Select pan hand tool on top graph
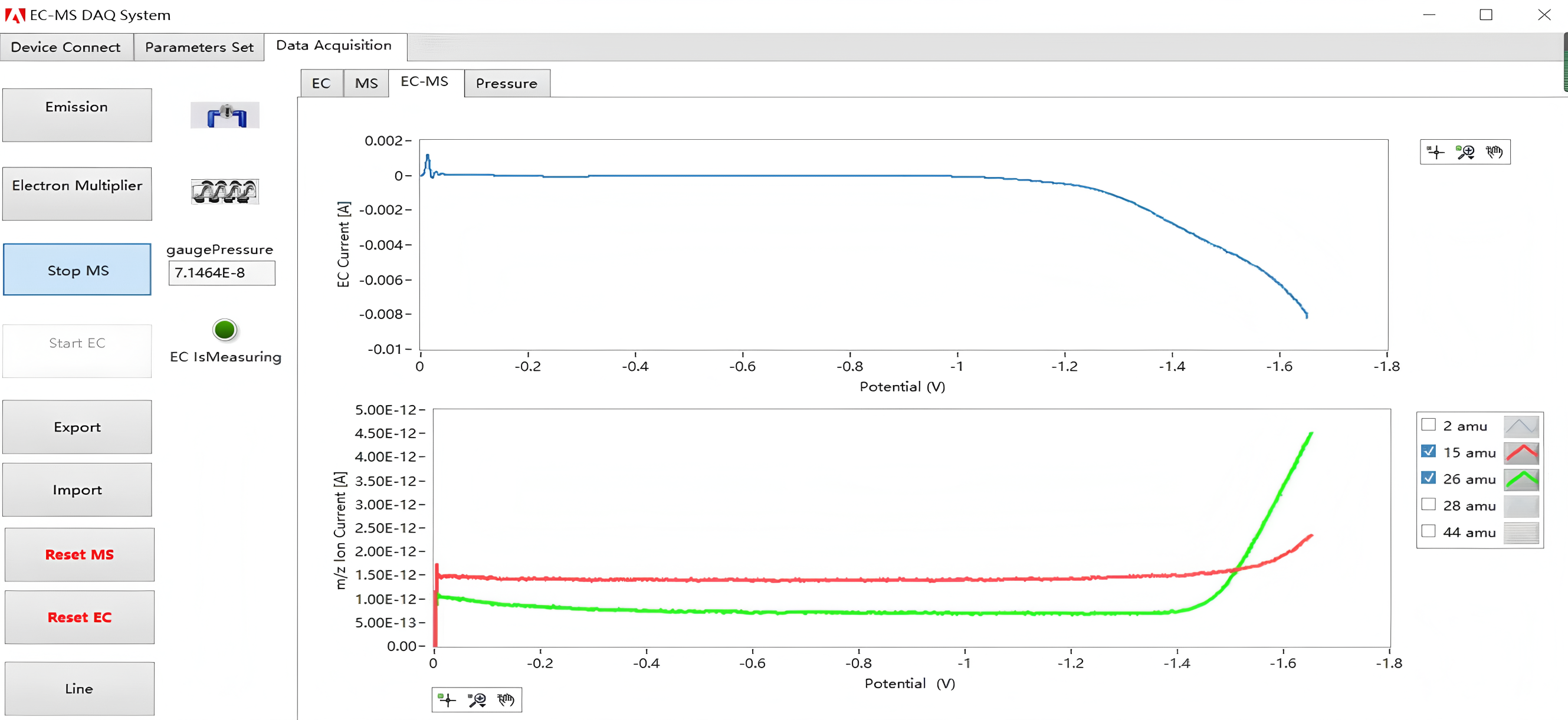 (x=1494, y=152)
